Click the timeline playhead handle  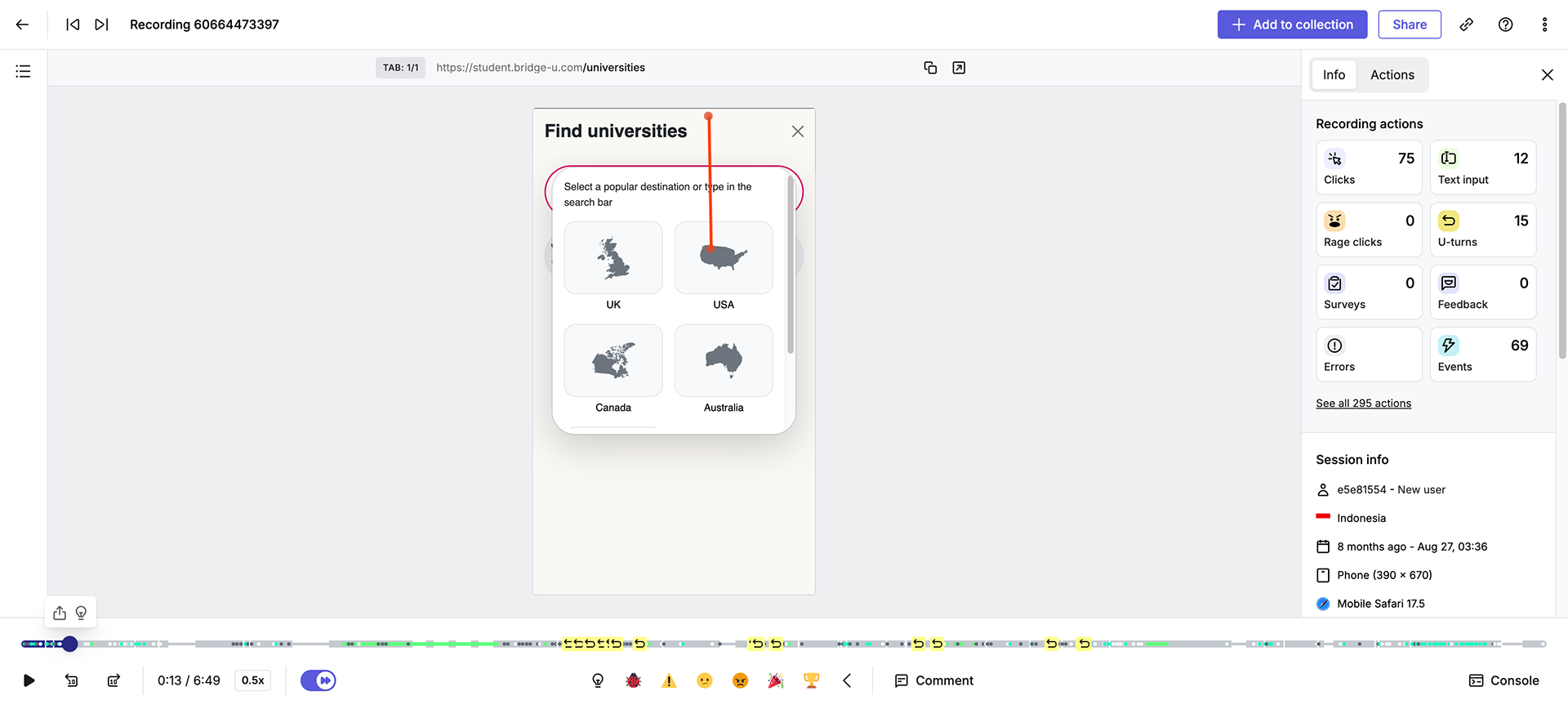point(70,644)
